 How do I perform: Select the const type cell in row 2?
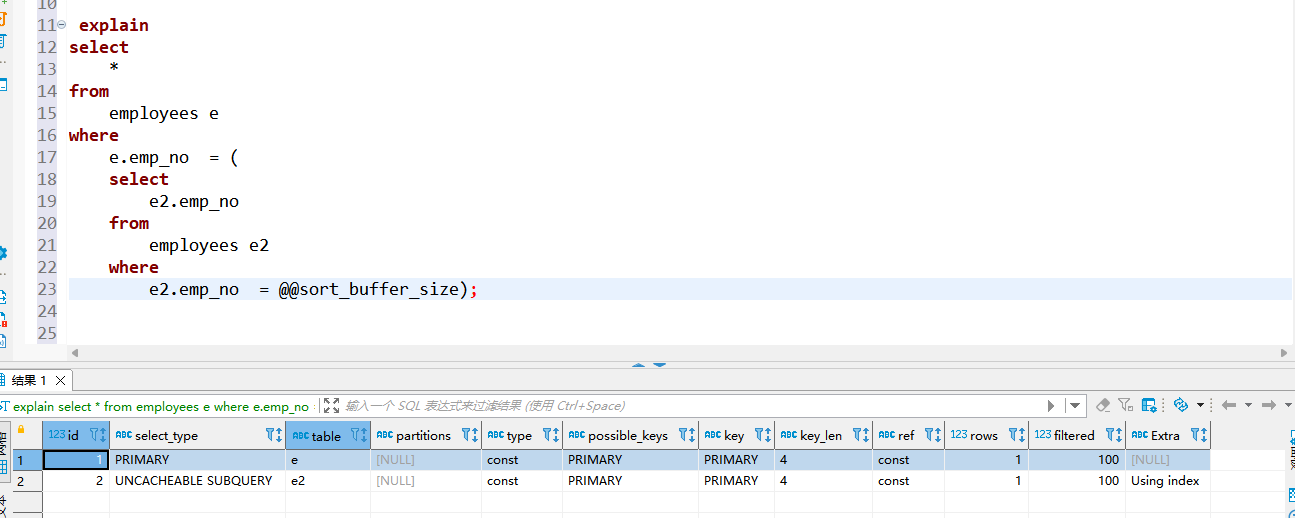pyautogui.click(x=522, y=481)
